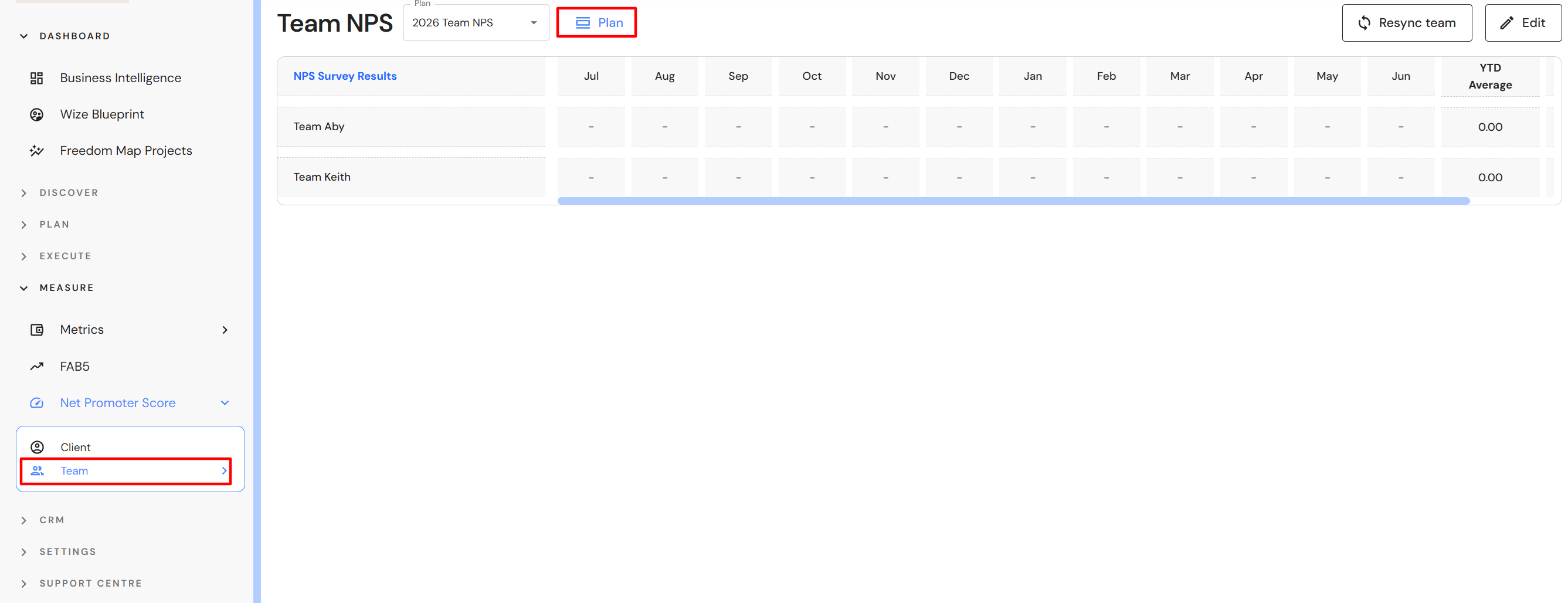Click the Freedom Map Projects sparkle icon

[x=36, y=150]
